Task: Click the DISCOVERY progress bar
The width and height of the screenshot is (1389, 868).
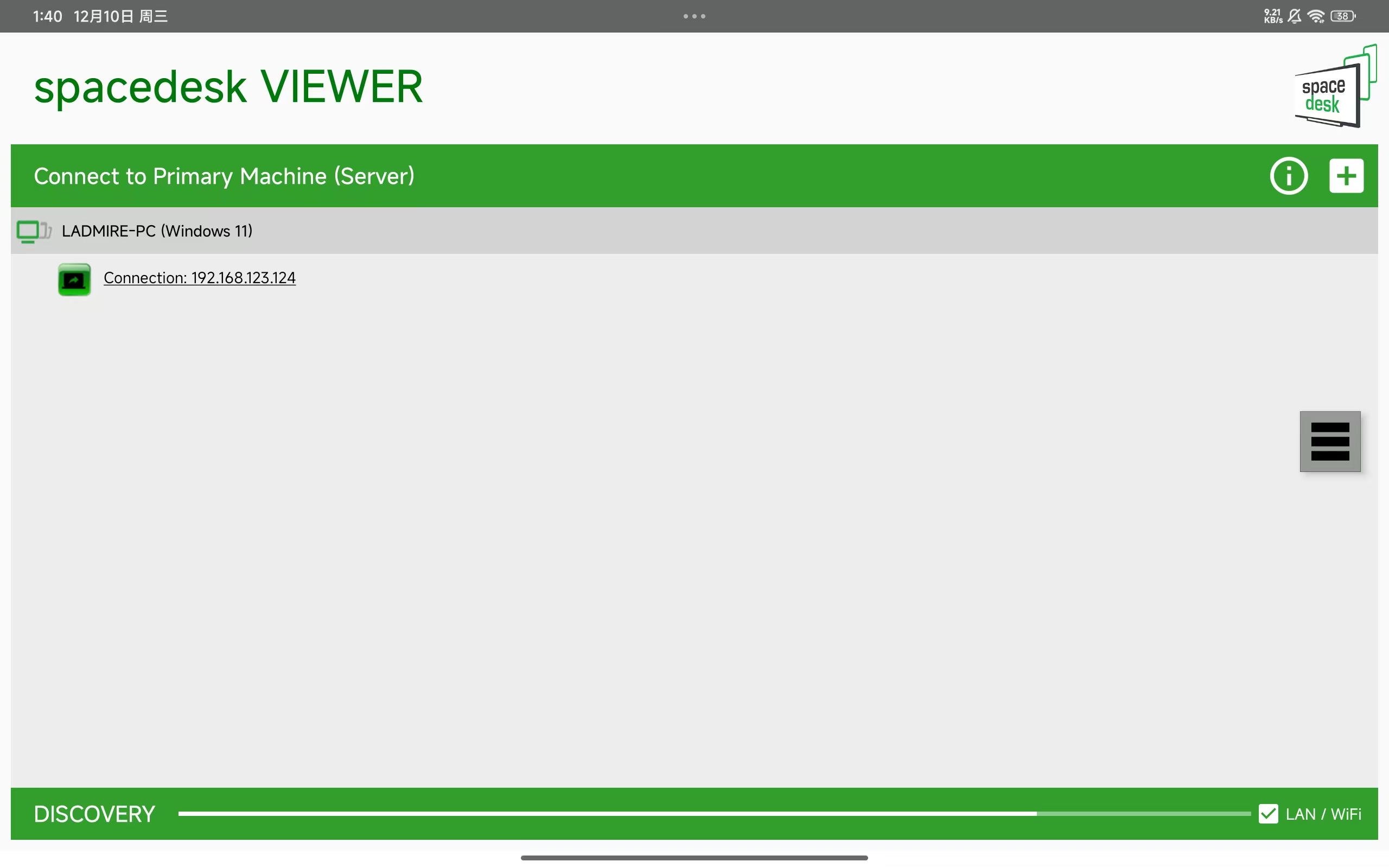Action: pos(713,813)
